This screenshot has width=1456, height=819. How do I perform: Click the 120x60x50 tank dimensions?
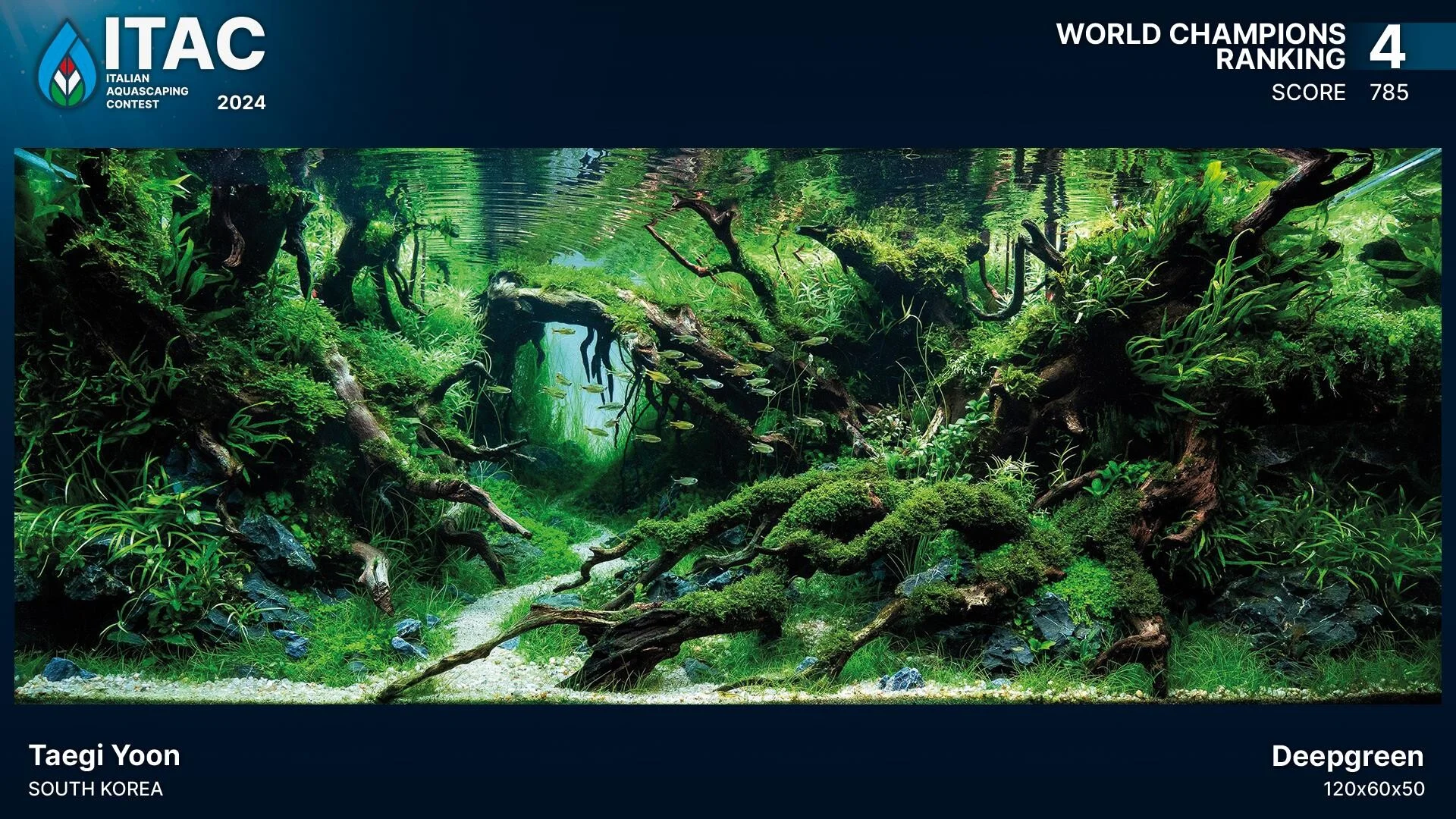1373,789
